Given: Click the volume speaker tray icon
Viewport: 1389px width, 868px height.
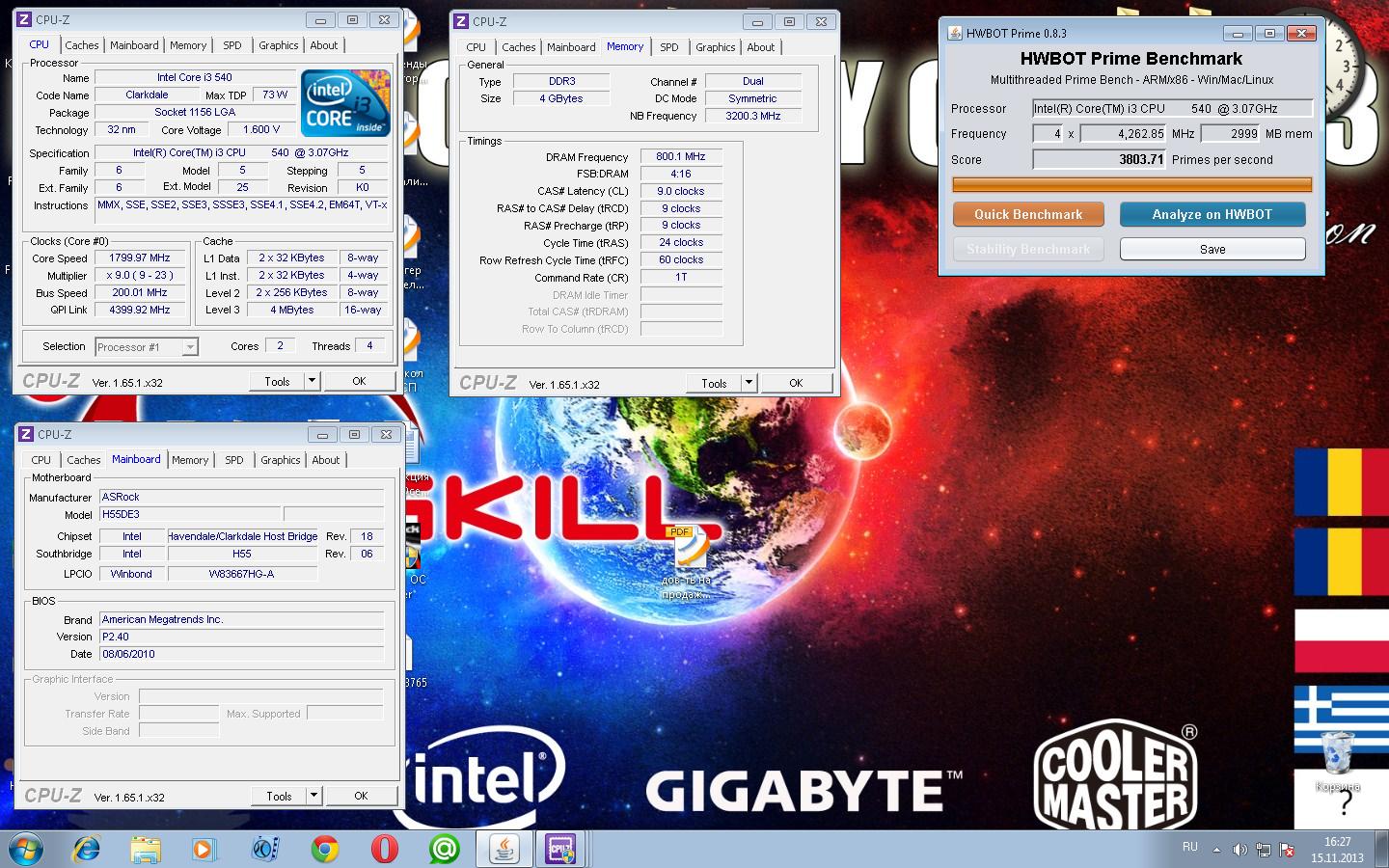Looking at the screenshot, I should (x=1239, y=850).
